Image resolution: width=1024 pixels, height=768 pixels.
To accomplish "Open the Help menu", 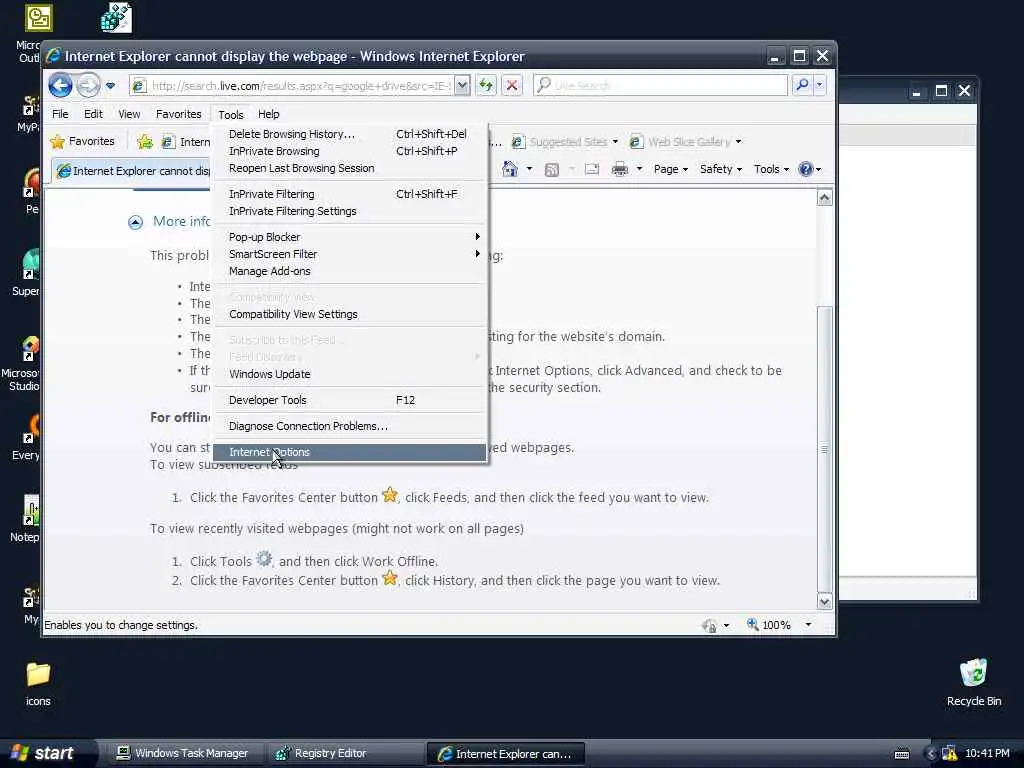I will point(268,114).
